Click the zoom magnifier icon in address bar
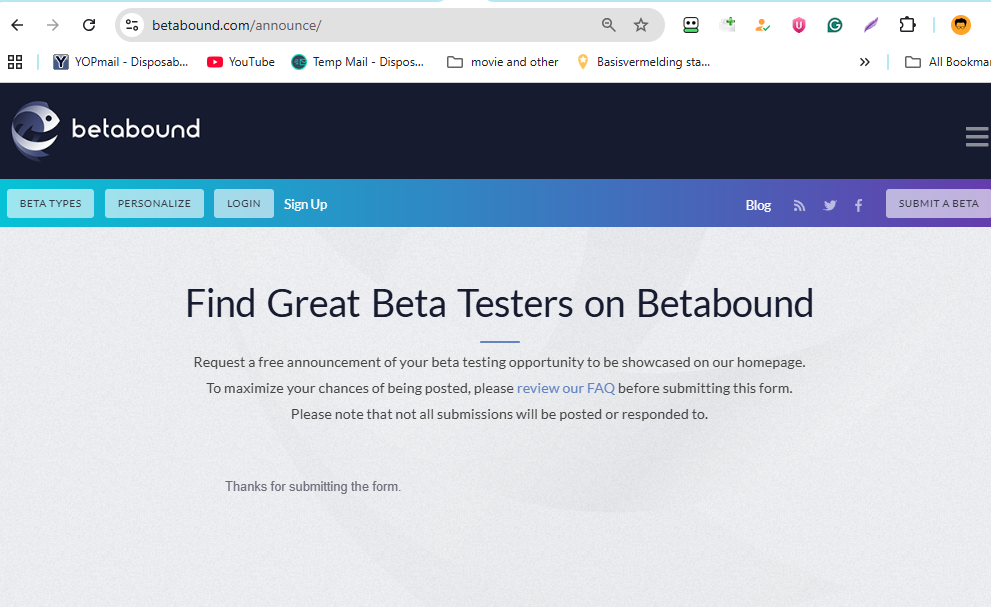Viewport: 991px width, 607px height. (x=609, y=25)
